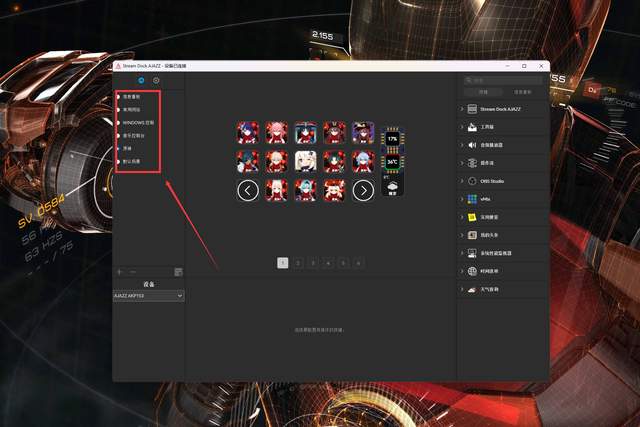Click the weather cloud plugin icon
This screenshot has width=640, height=427.
[472, 289]
